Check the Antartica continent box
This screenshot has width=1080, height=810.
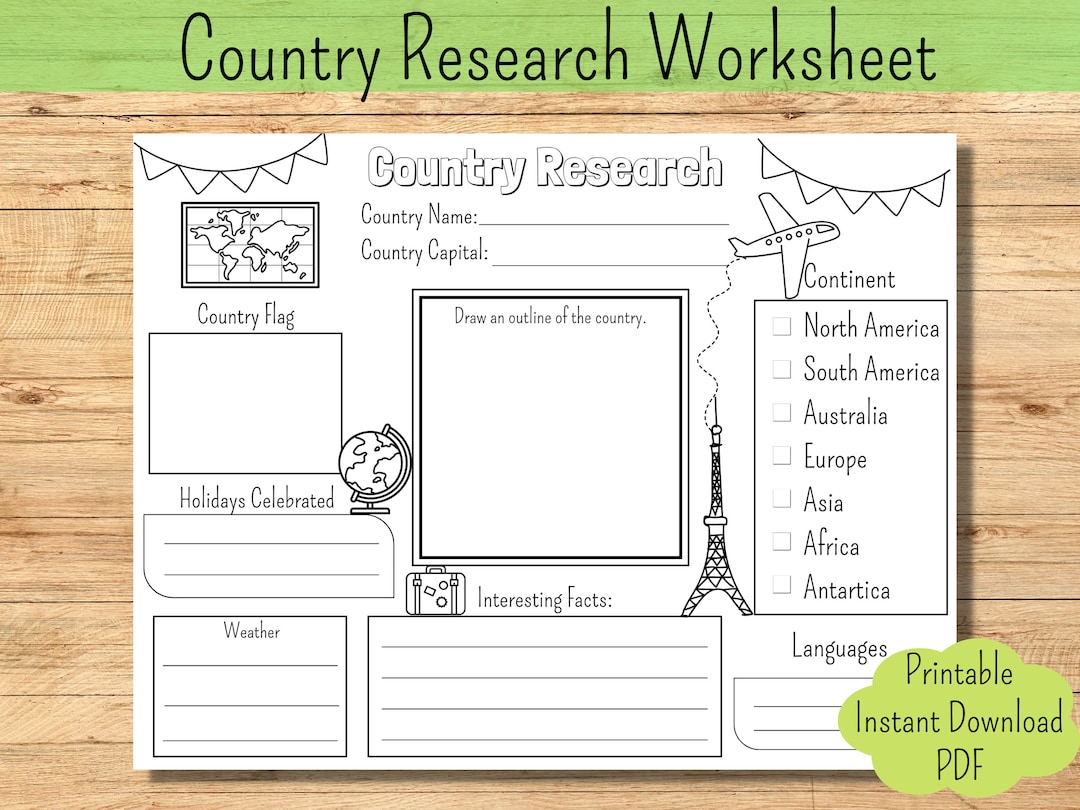click(x=780, y=585)
